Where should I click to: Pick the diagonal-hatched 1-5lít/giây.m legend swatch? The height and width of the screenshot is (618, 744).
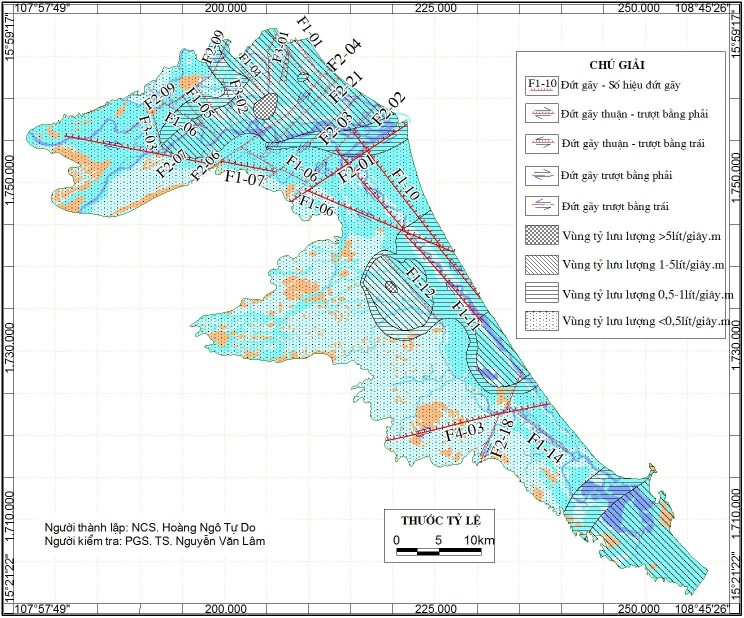click(x=541, y=265)
